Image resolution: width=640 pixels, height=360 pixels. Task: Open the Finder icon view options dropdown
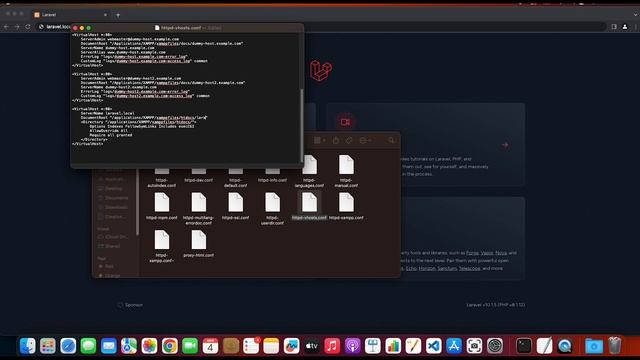pos(320,140)
